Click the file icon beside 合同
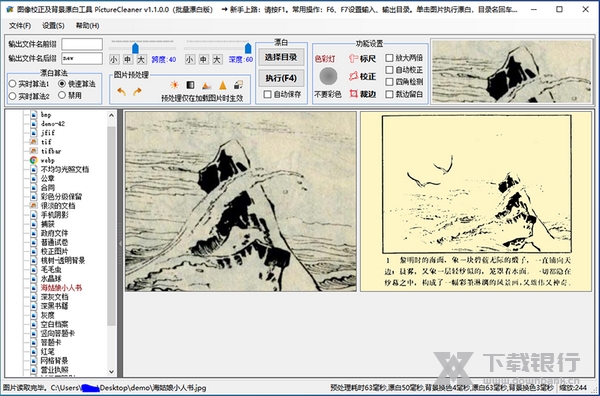The image size is (600, 396). [x=34, y=187]
